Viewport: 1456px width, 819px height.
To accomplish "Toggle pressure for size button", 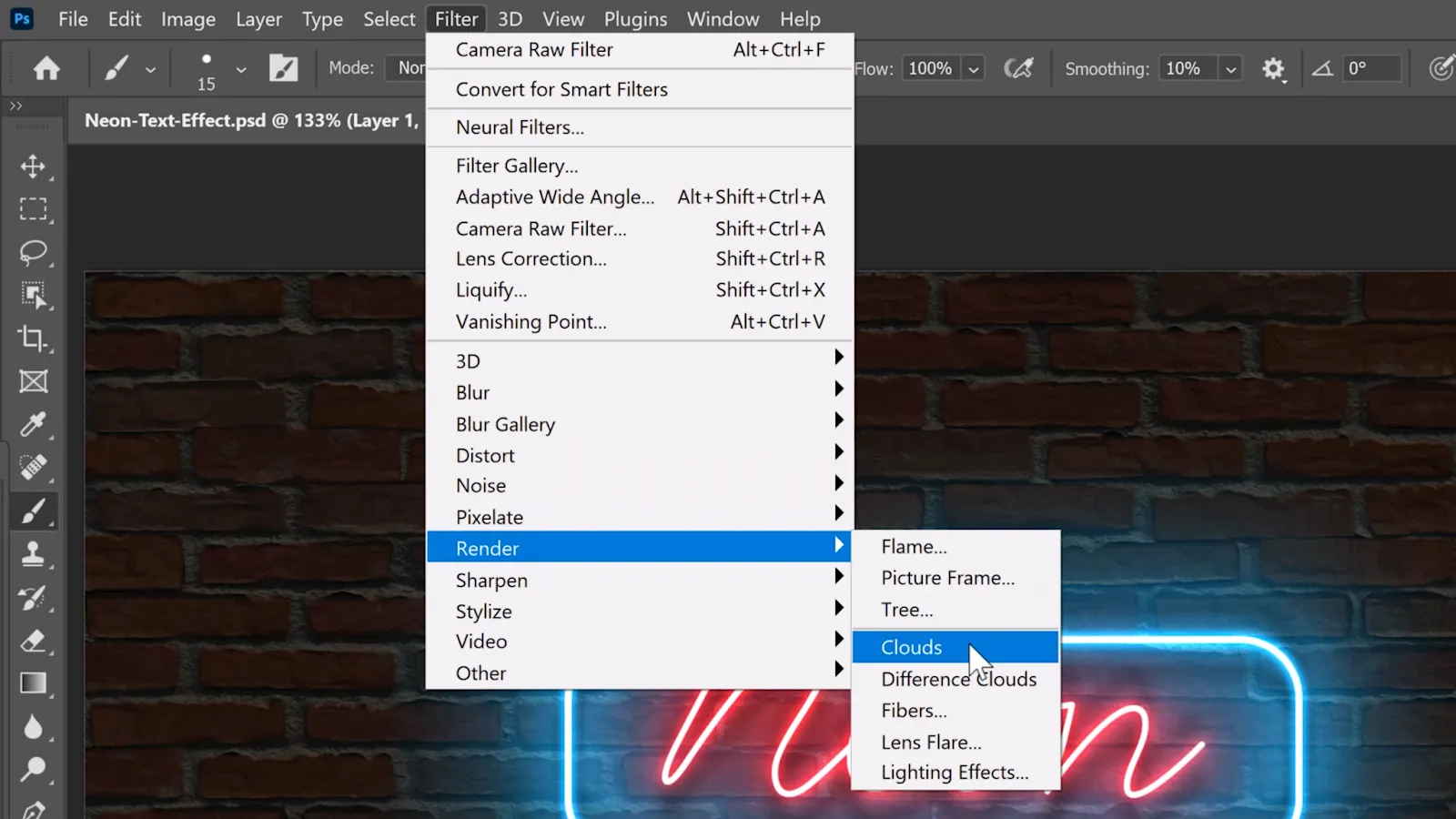I will [x=1440, y=68].
